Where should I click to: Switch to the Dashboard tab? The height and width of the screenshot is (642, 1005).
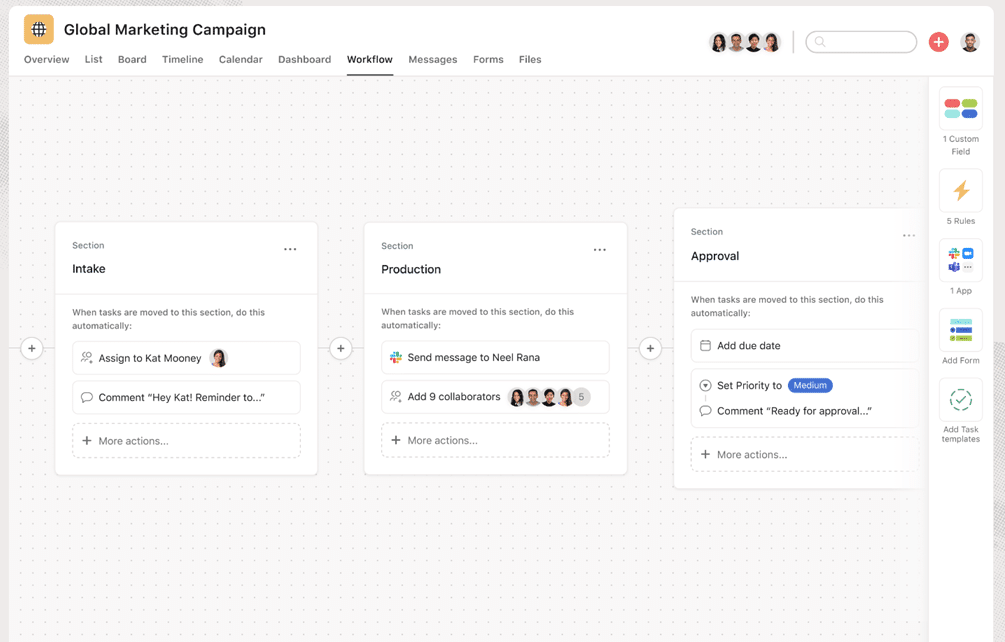tap(304, 60)
